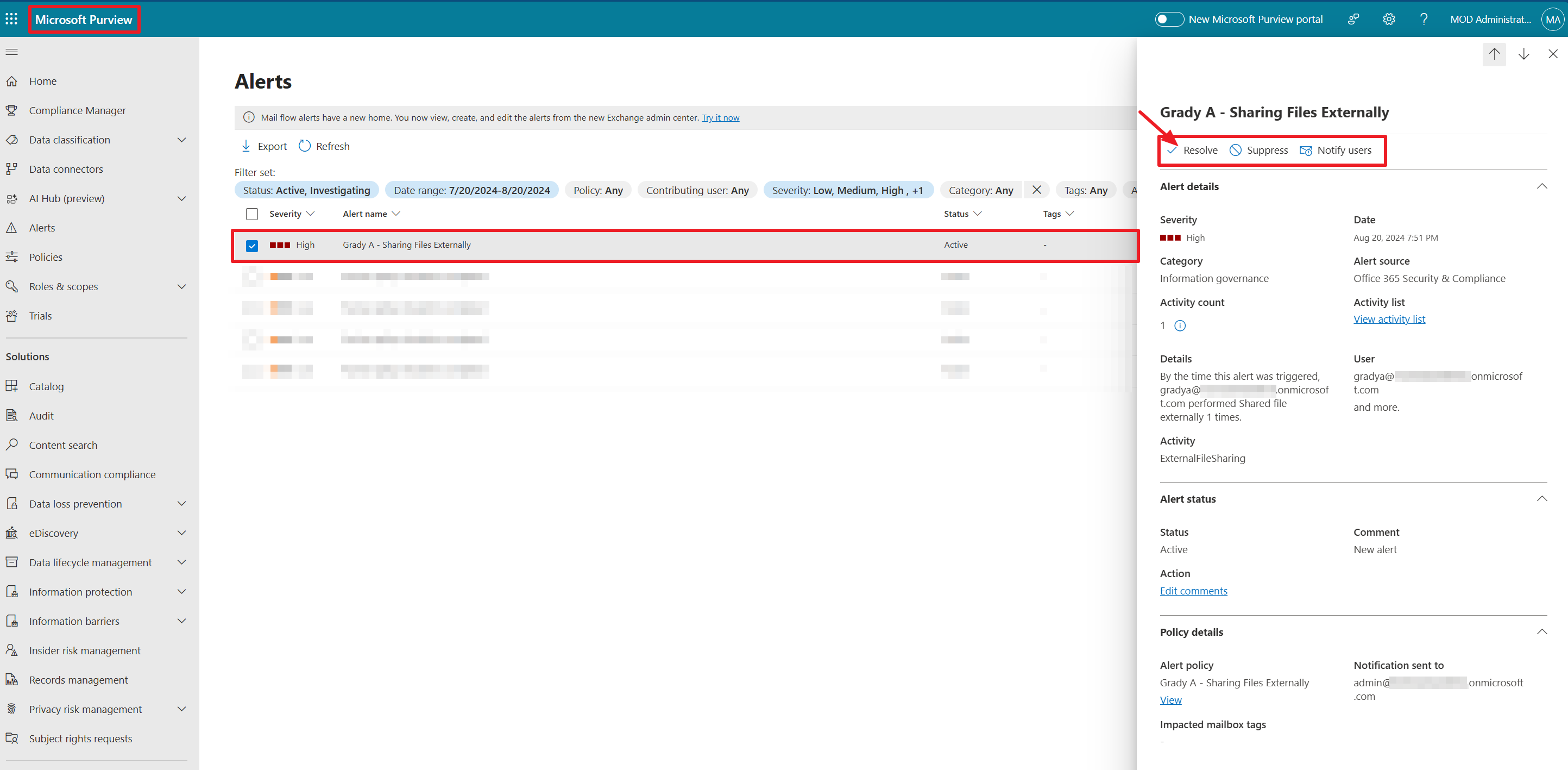Clear the Category: Any filter
The height and width of the screenshot is (770, 1568).
(1037, 190)
